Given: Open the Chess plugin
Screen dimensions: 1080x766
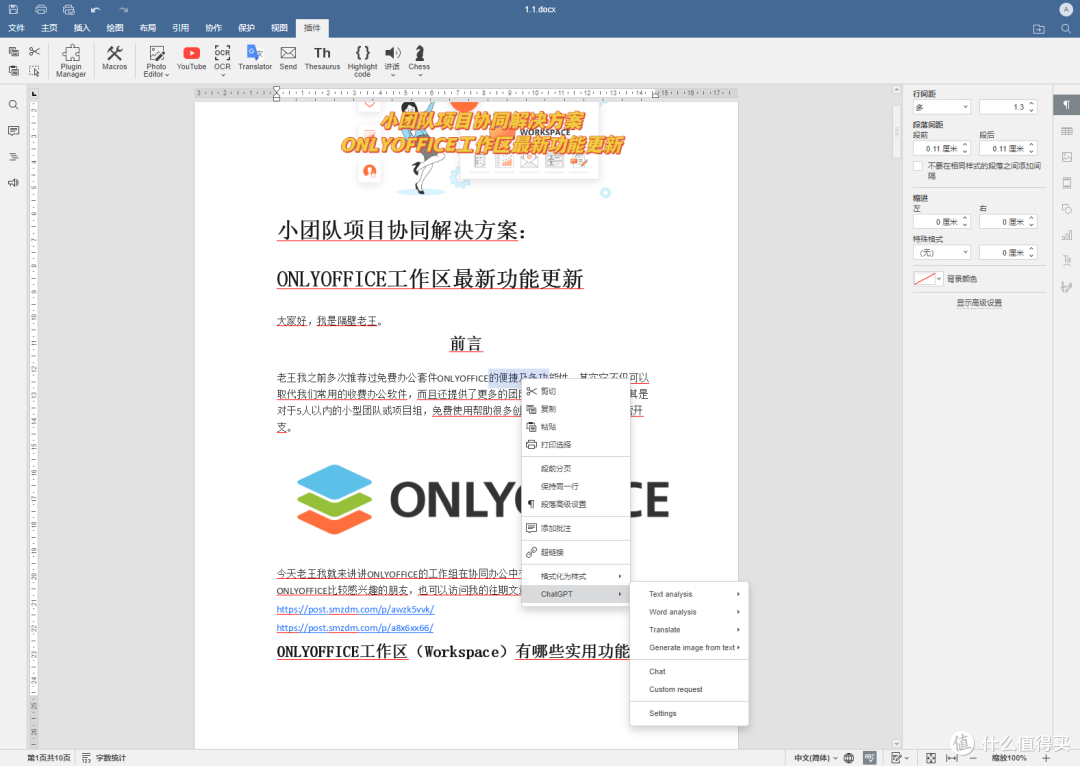Looking at the screenshot, I should coord(419,58).
